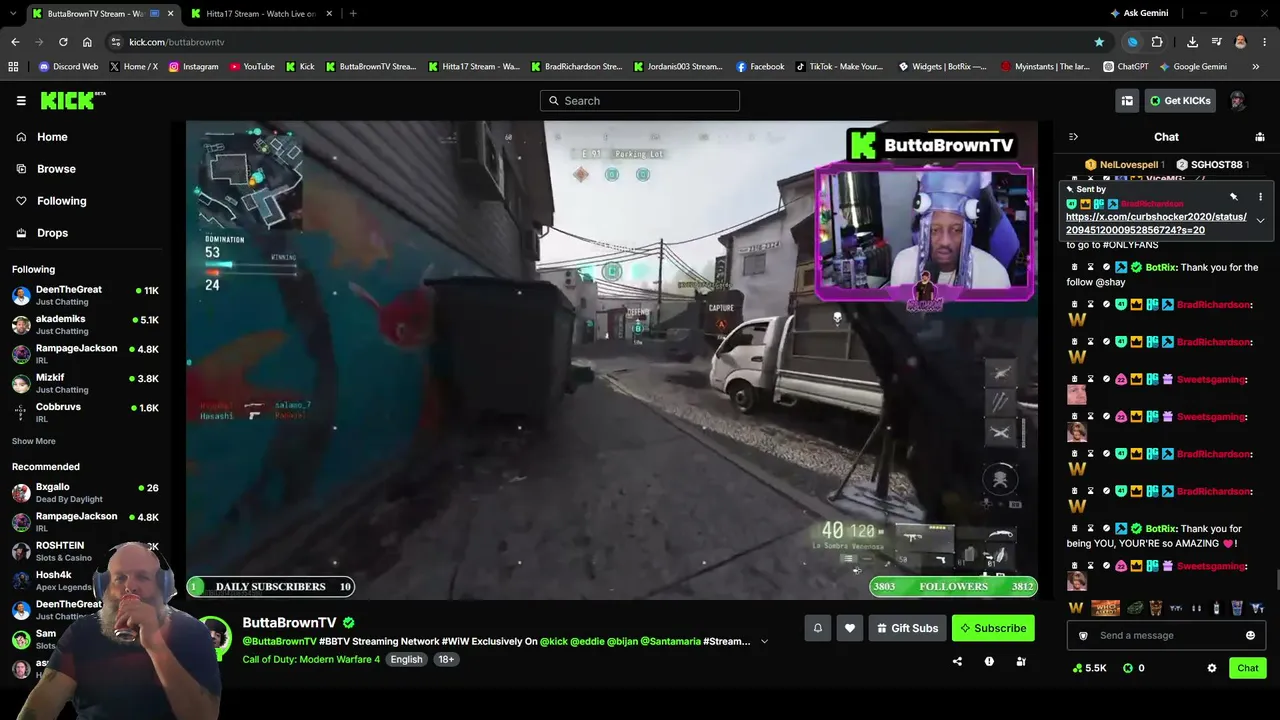Image resolution: width=1280 pixels, height=720 pixels.
Task: Open the inbox icon beside Get KICKs
Action: (x=1127, y=100)
